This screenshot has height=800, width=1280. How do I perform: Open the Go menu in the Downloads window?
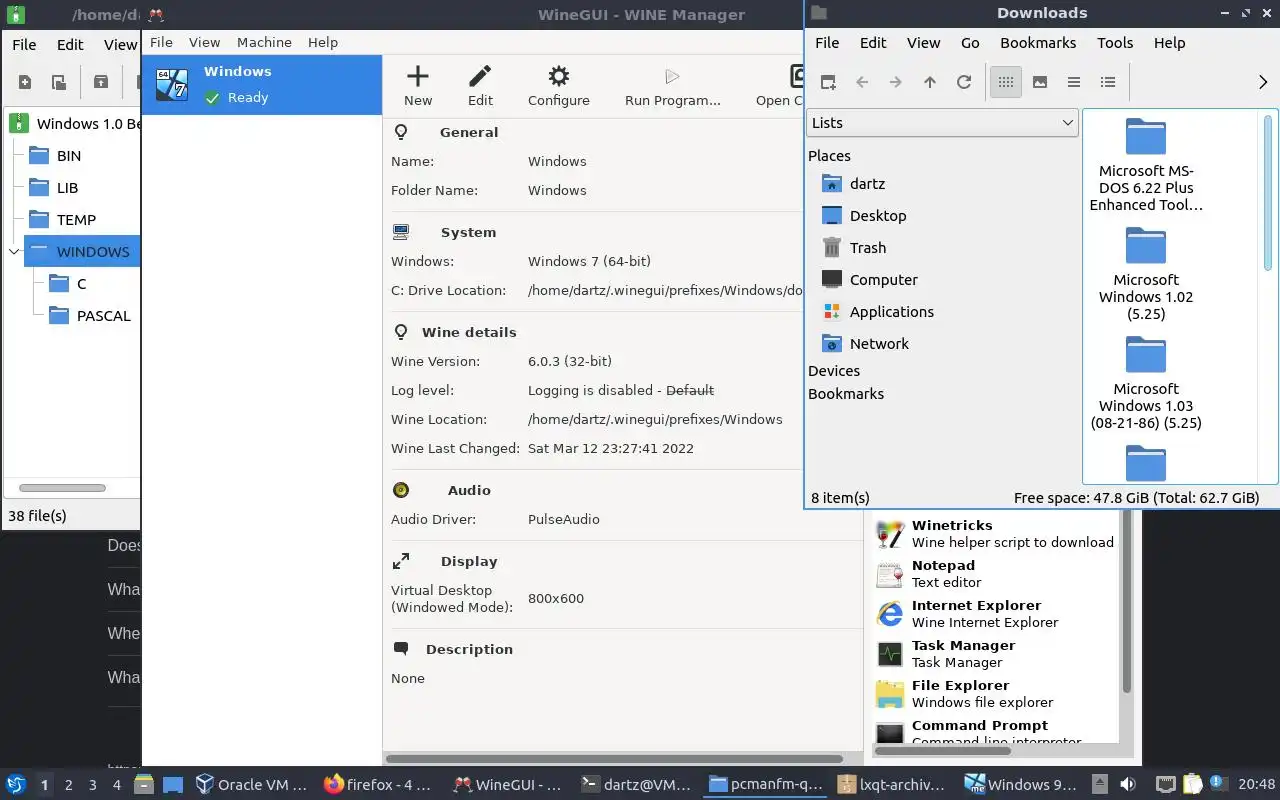pos(970,42)
